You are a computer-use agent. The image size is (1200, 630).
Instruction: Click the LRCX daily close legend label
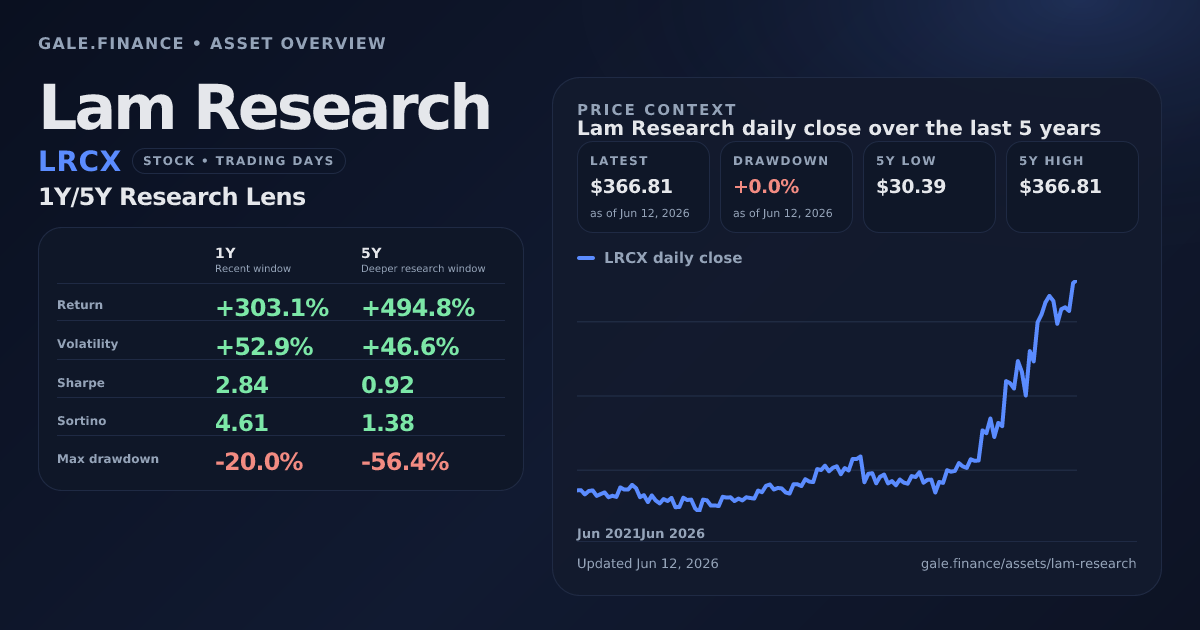point(673,258)
